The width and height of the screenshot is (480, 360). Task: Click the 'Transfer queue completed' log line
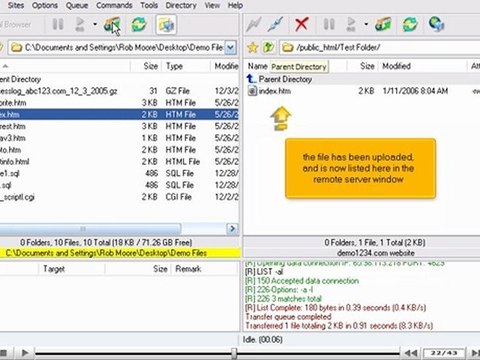(x=289, y=316)
